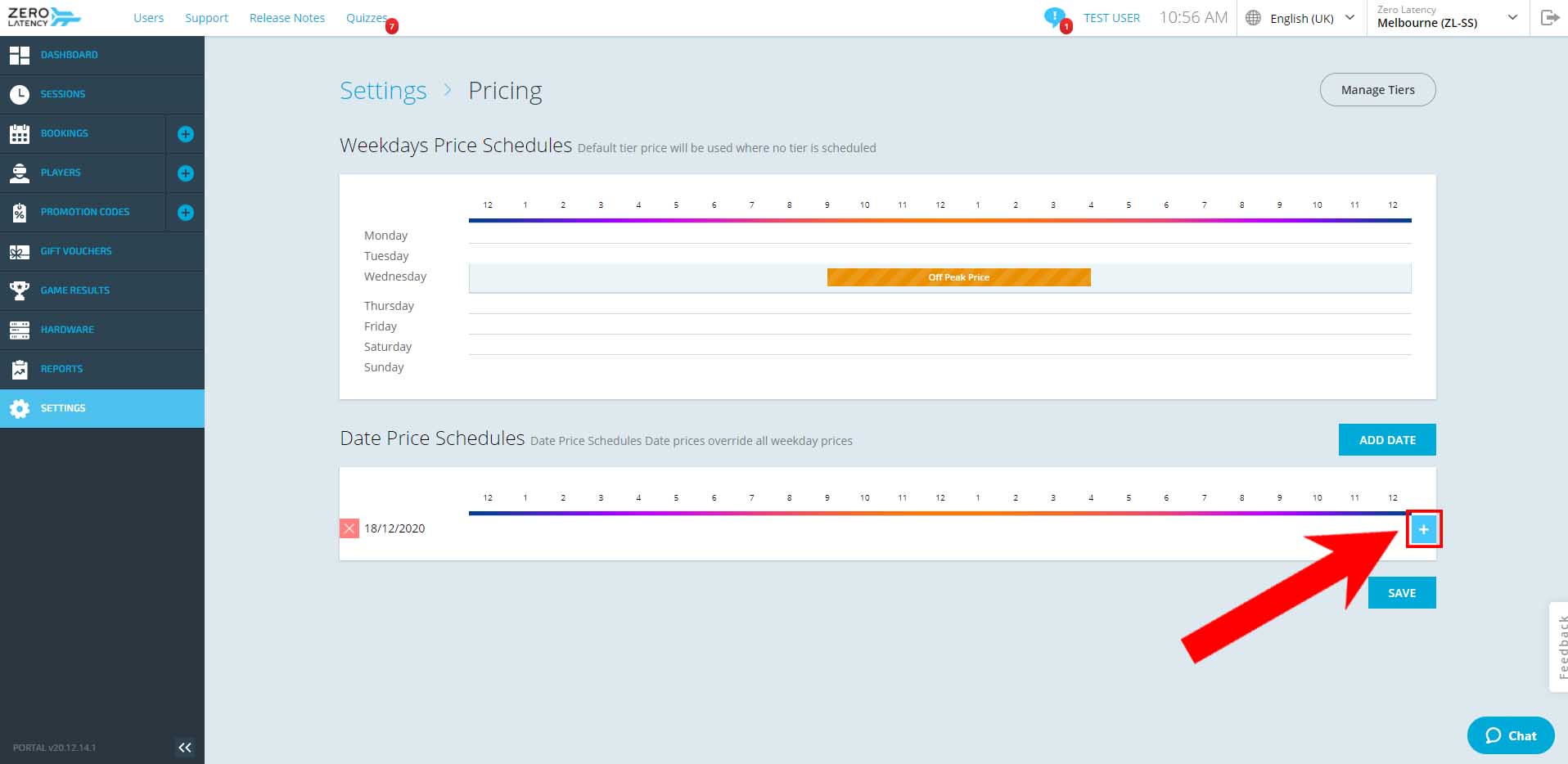Click the PORTAL v20.12.14.1 version text
This screenshot has width=1568, height=764.
[54, 748]
